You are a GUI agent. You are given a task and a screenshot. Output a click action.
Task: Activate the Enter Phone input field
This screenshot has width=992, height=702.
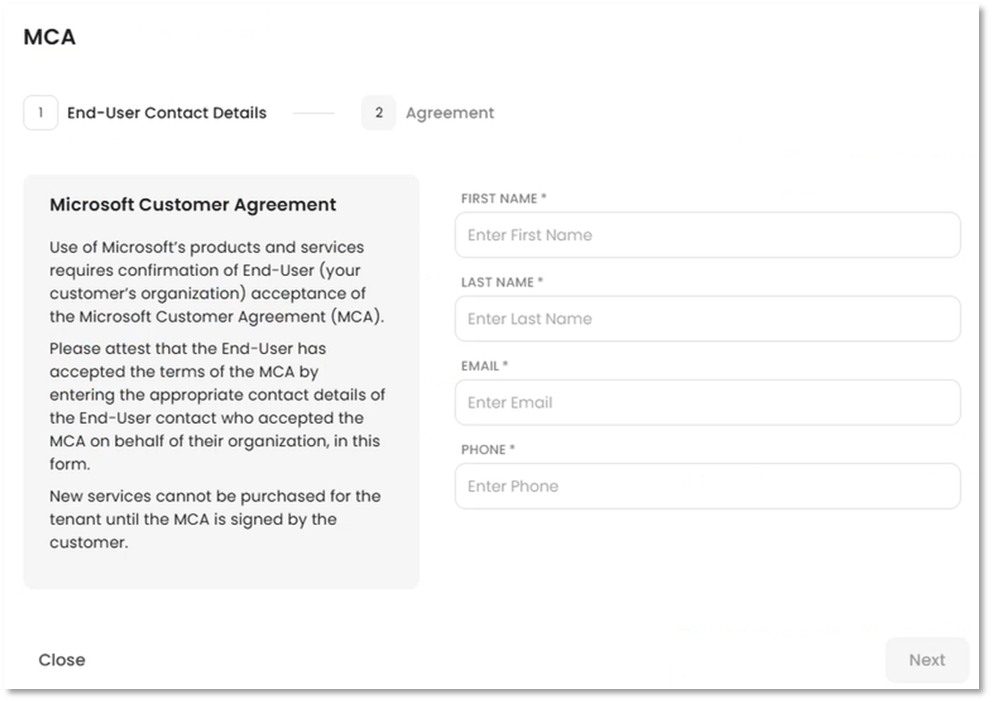coord(707,486)
